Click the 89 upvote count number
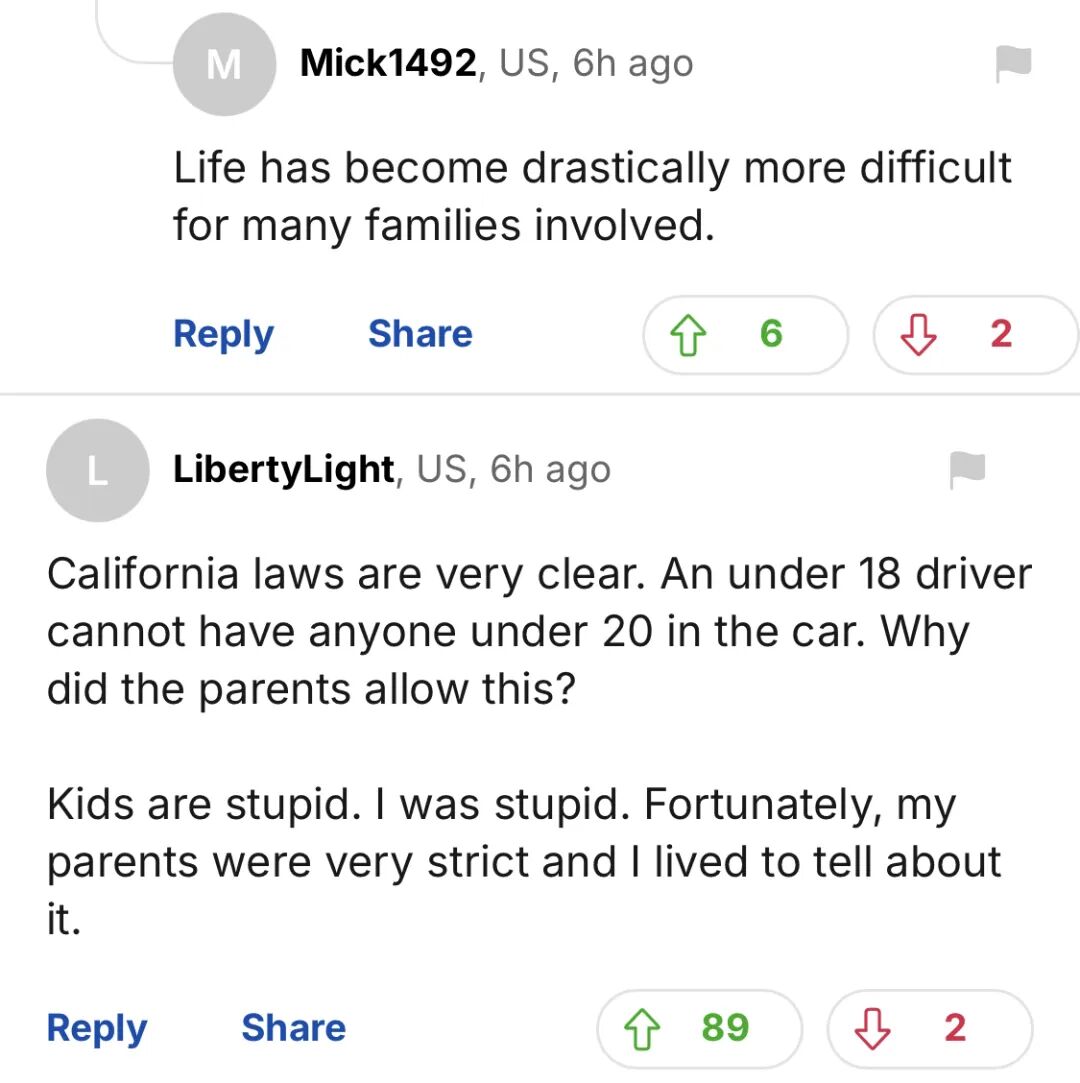Image resolution: width=1080 pixels, height=1083 pixels. tap(725, 1028)
